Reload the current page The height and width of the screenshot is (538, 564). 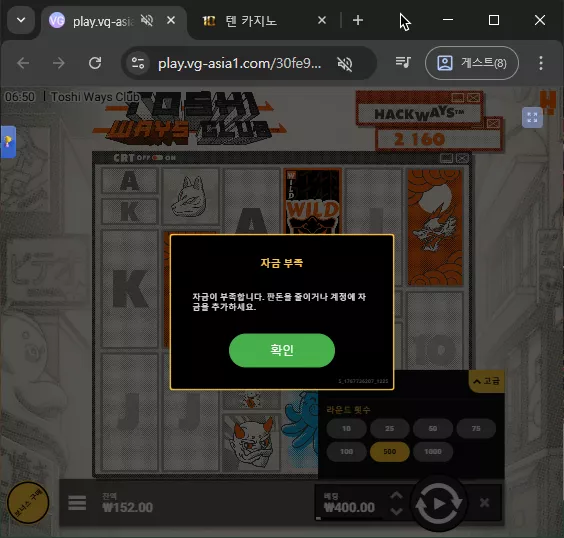tap(95, 63)
